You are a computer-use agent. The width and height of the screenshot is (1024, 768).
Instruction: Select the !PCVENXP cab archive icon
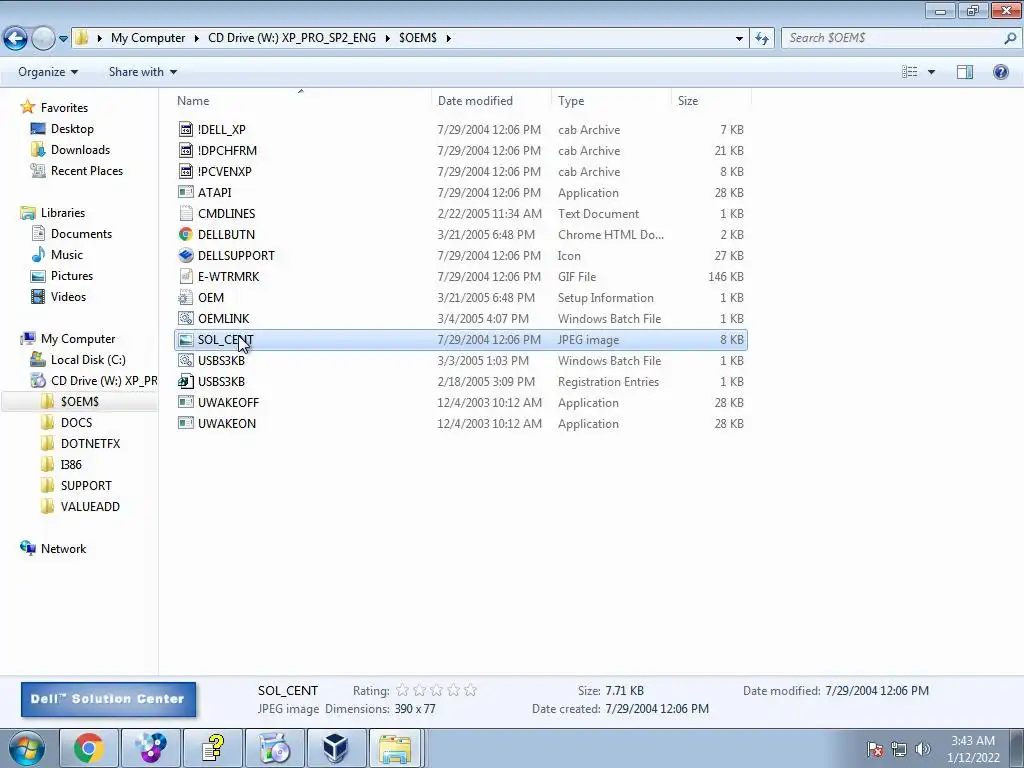click(186, 171)
